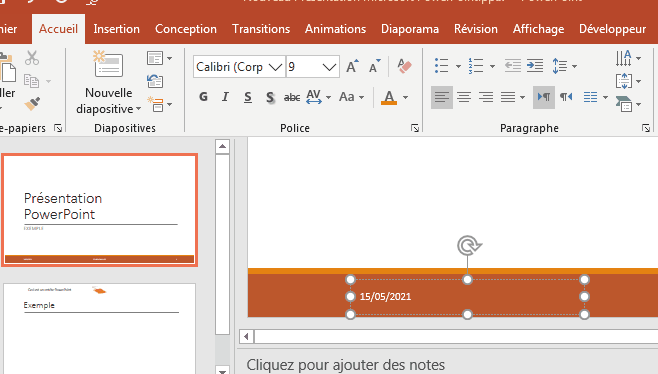Decrease font size with small A
The height and width of the screenshot is (374, 658).
pyautogui.click(x=374, y=66)
